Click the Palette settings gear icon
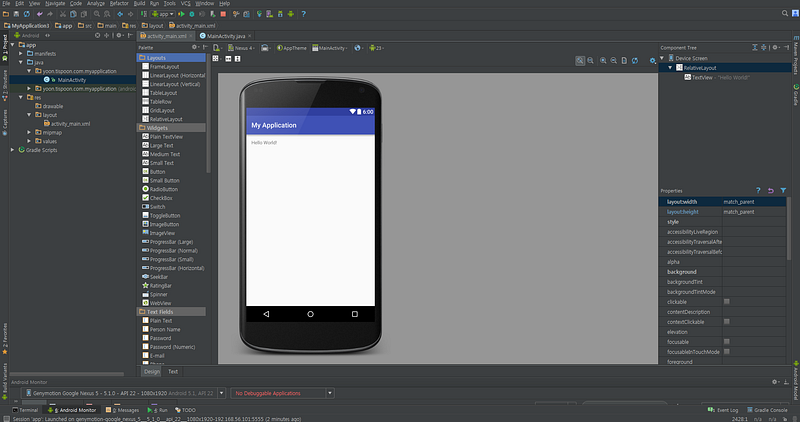The height and width of the screenshot is (422, 800). click(x=194, y=47)
